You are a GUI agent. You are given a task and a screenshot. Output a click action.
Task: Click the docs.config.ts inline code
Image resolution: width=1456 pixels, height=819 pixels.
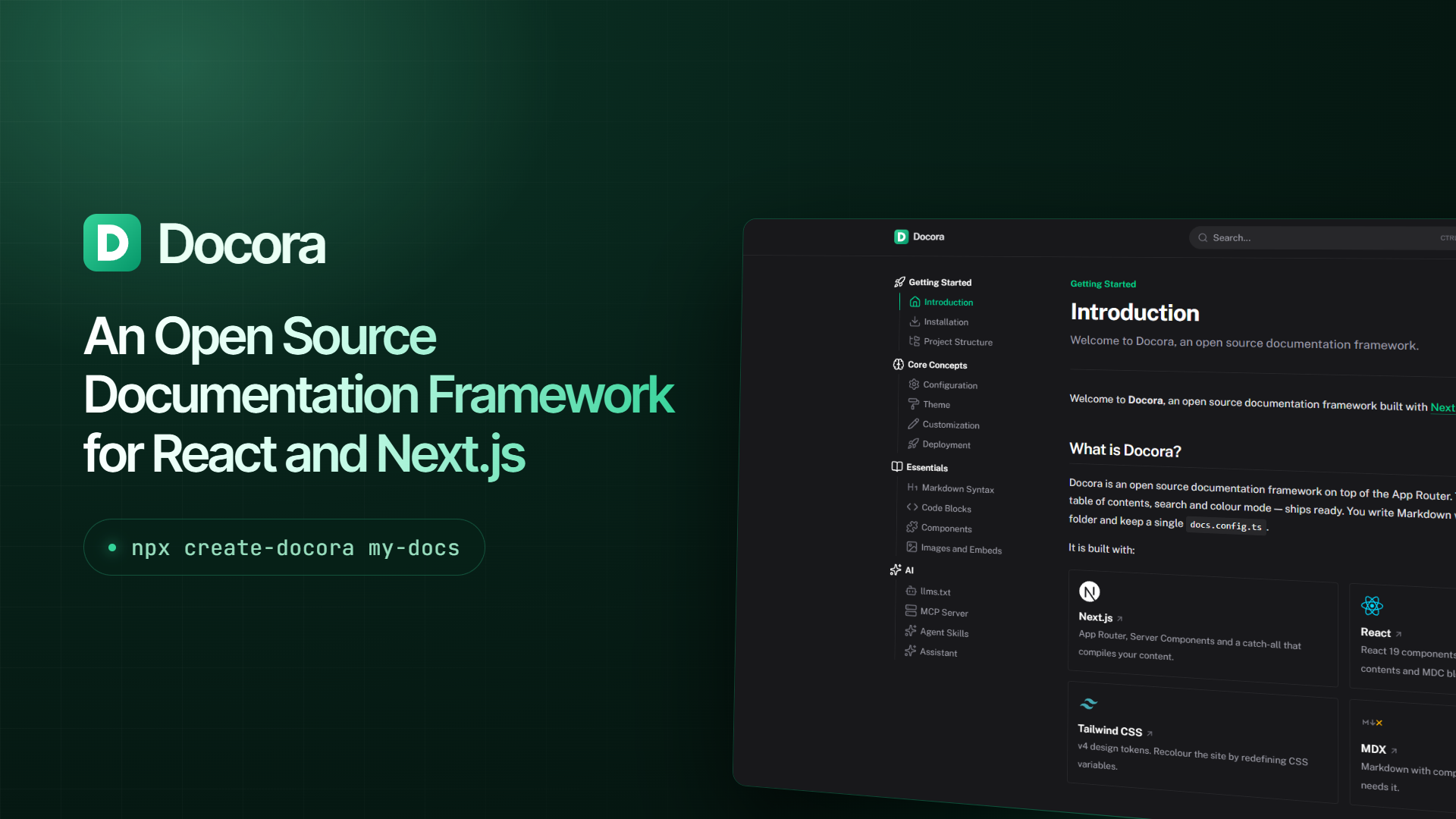1225,526
